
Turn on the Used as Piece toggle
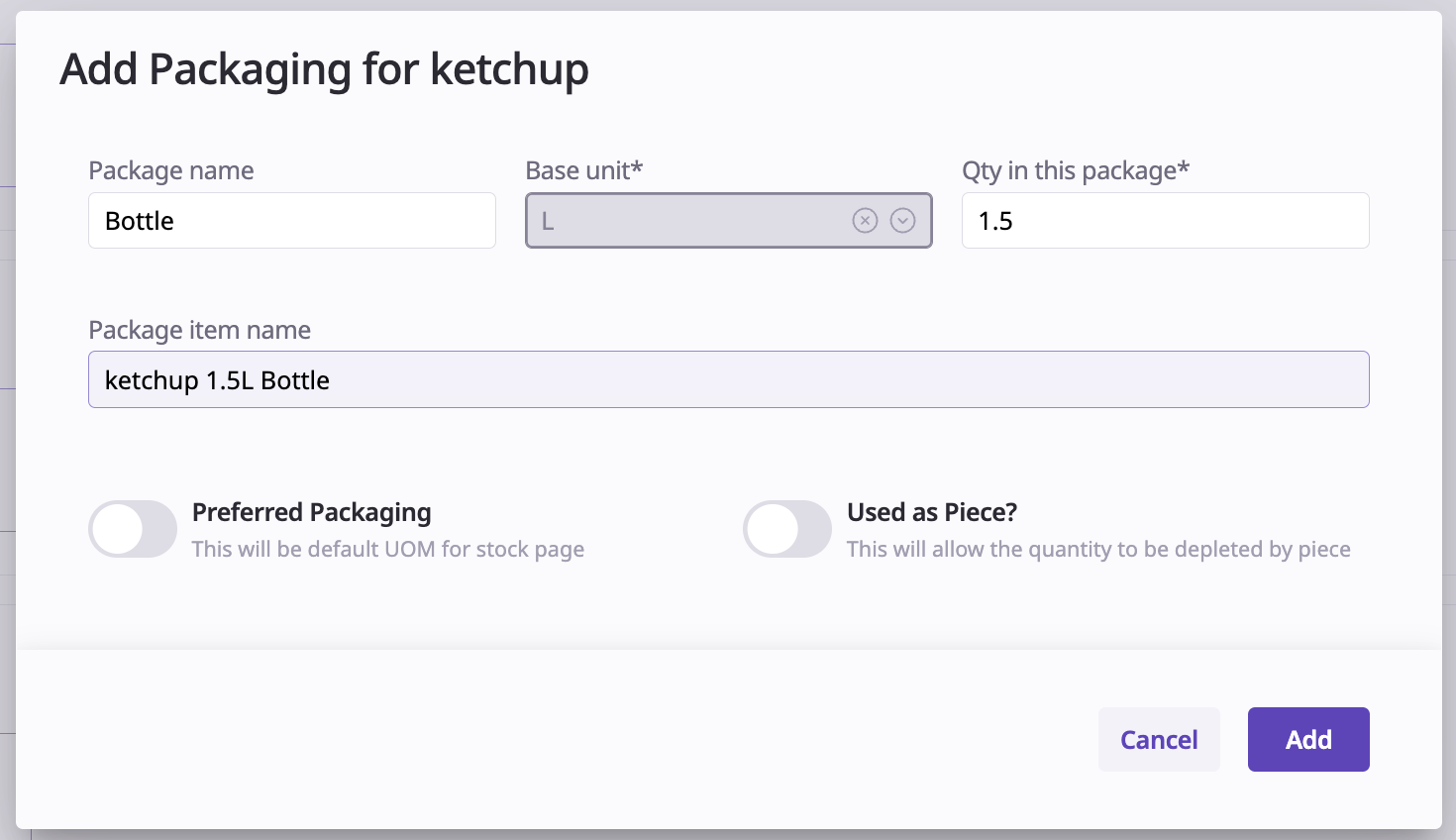coord(787,529)
